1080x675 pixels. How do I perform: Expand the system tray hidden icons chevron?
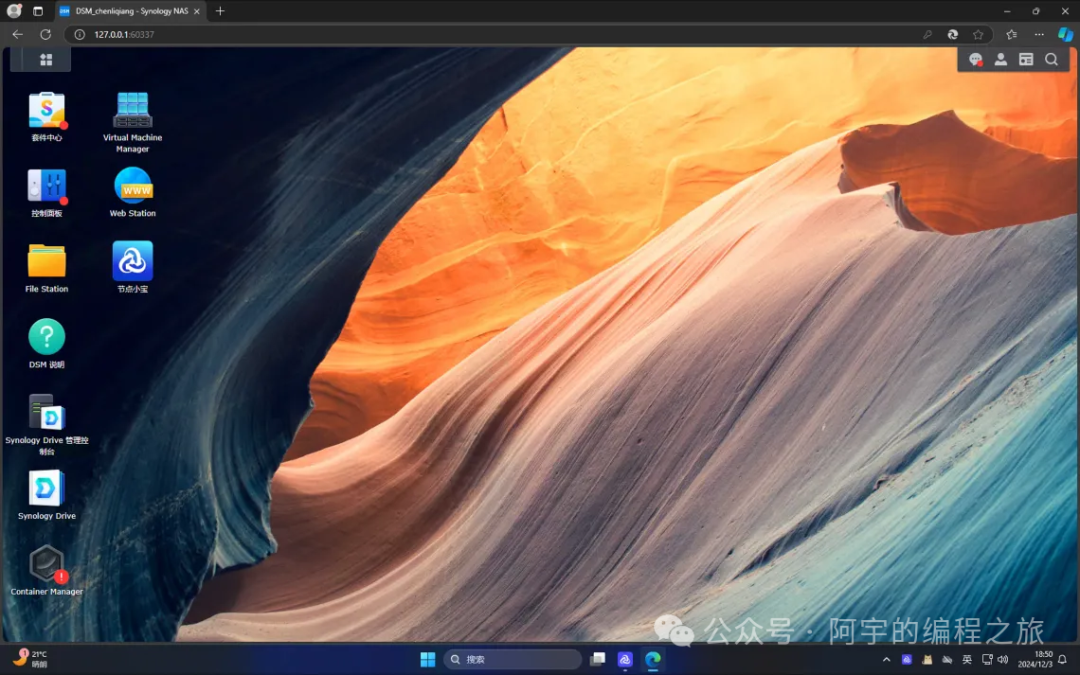(886, 660)
